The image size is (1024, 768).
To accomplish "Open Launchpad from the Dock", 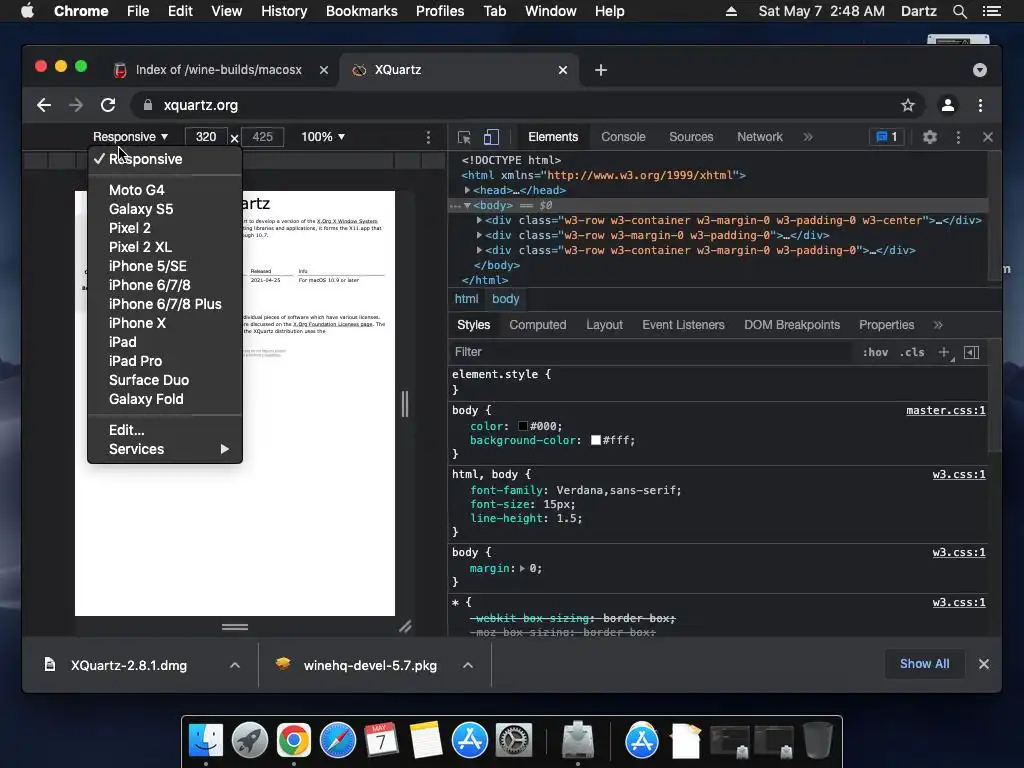I will 249,741.
